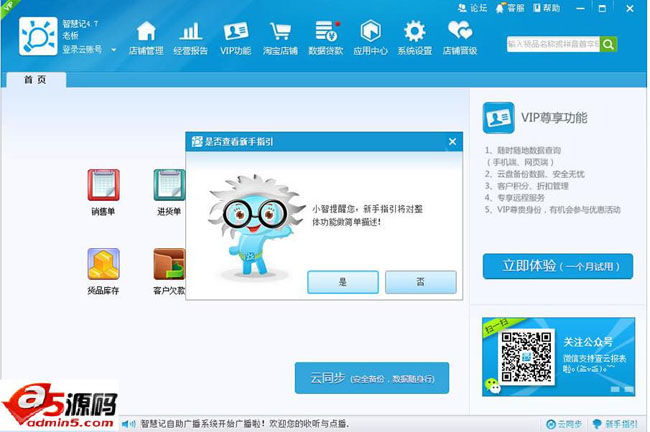Screen dimensions: 650x432
Task: Minimize the 智慧记 window
Action: pos(580,8)
